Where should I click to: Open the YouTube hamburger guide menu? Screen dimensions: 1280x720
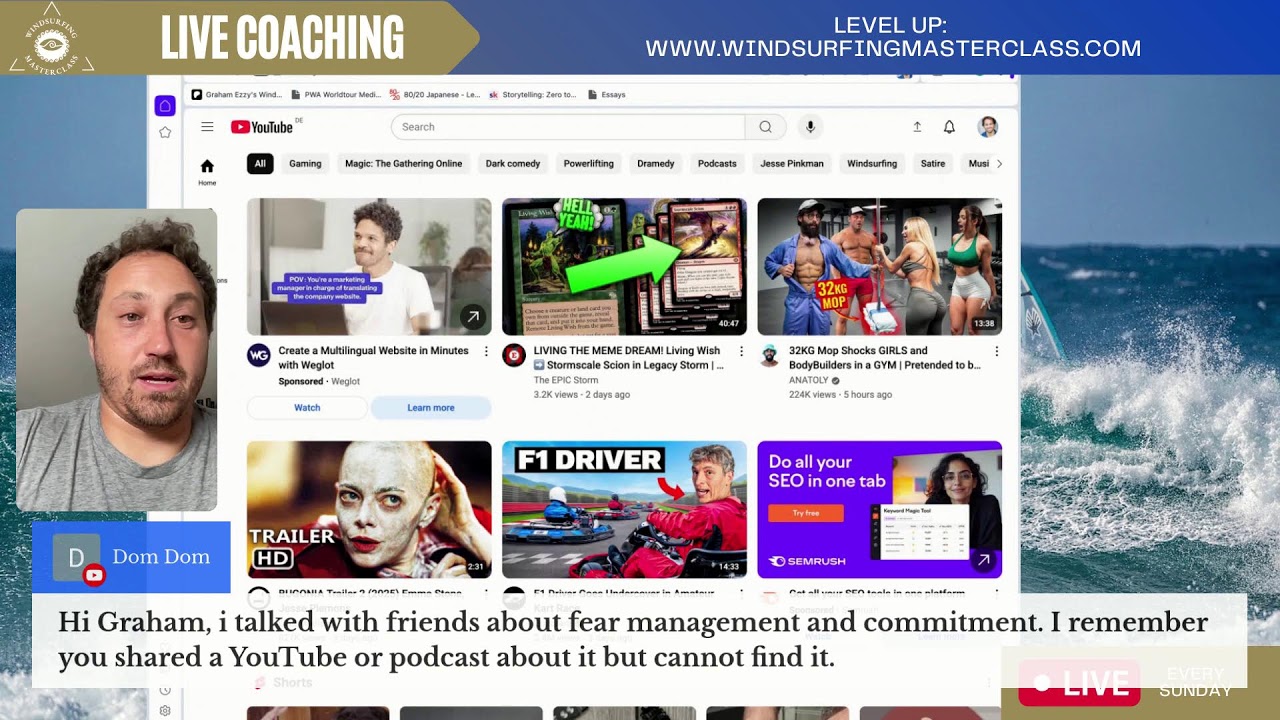click(207, 127)
